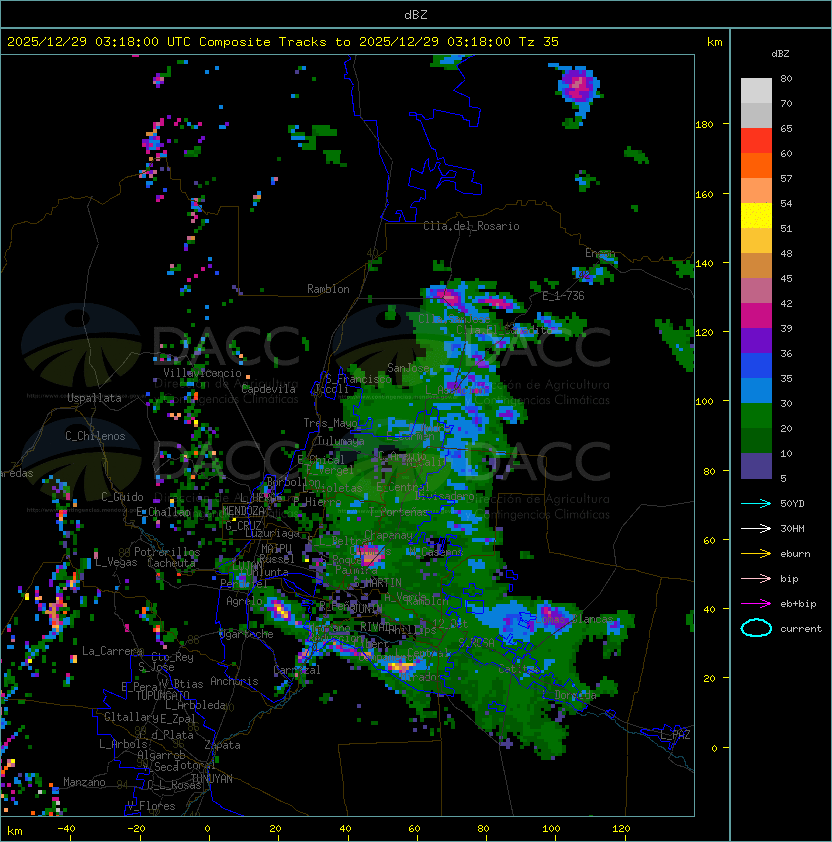
Task: Select the pink bip arrow in legend
Action: (756, 578)
